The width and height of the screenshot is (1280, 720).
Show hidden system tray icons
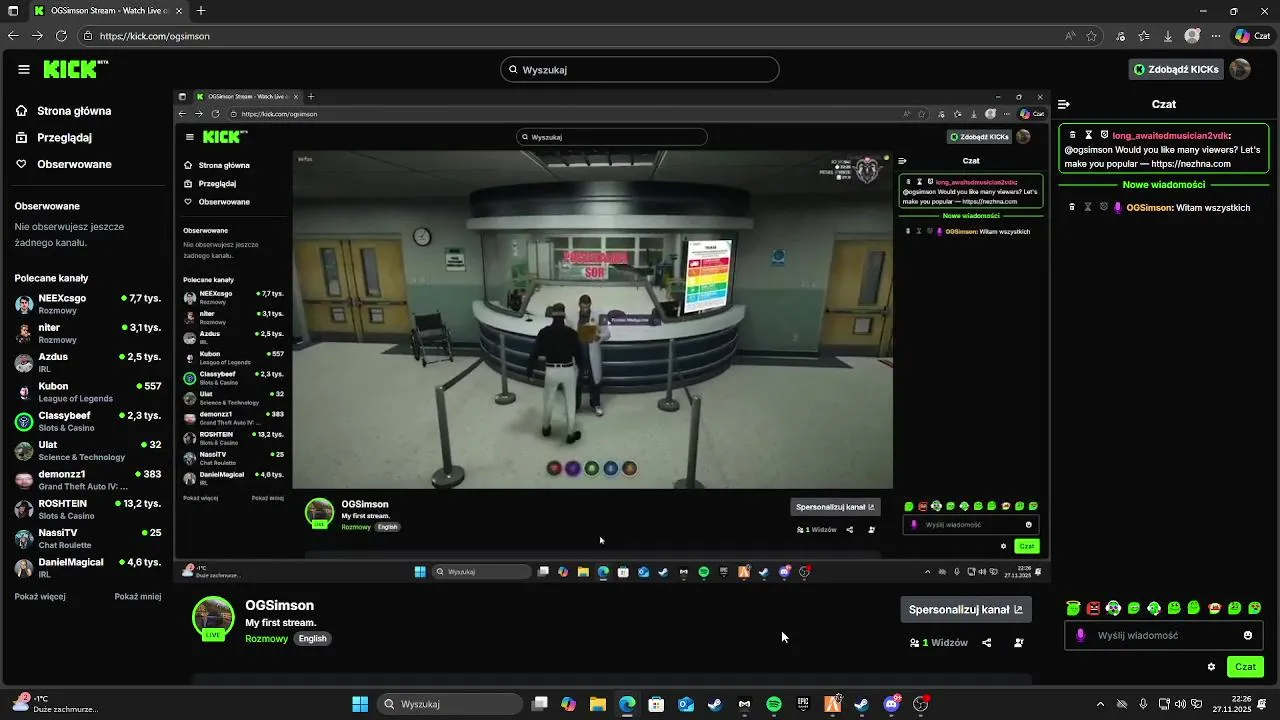[1101, 704]
